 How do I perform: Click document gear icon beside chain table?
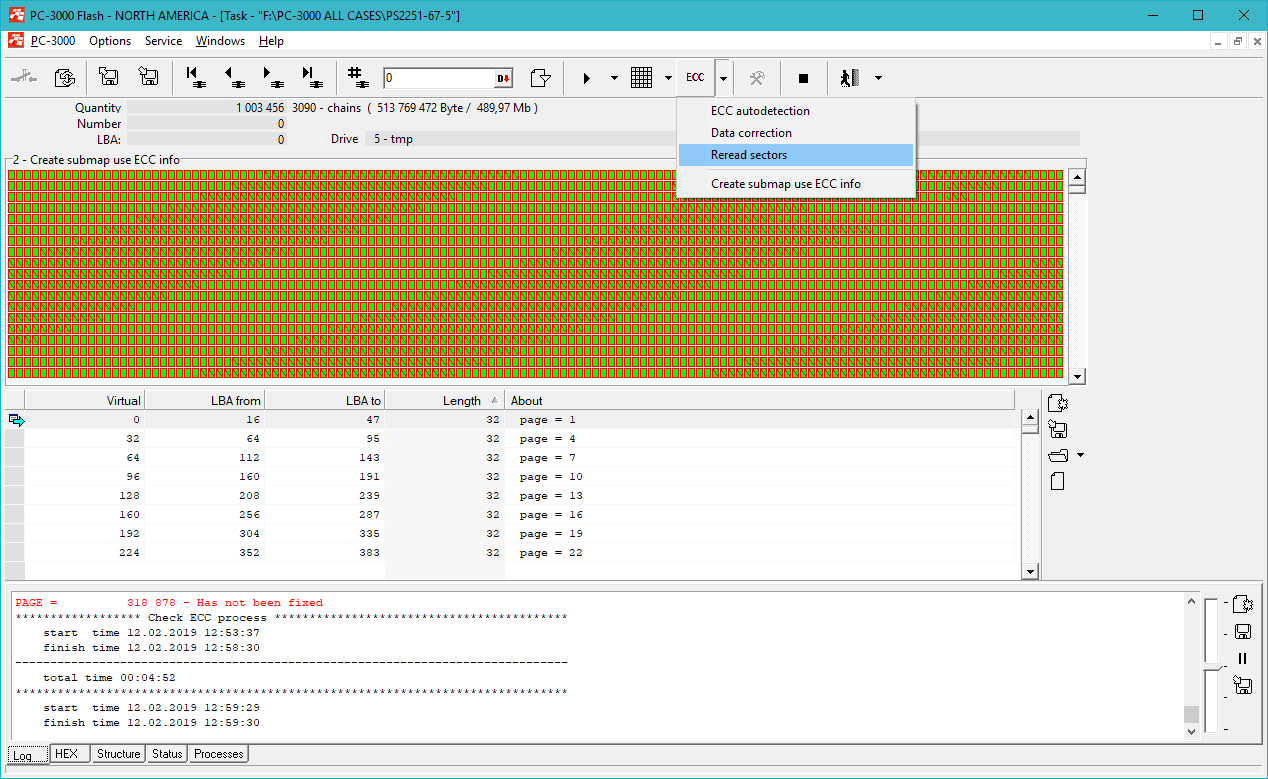(1059, 403)
